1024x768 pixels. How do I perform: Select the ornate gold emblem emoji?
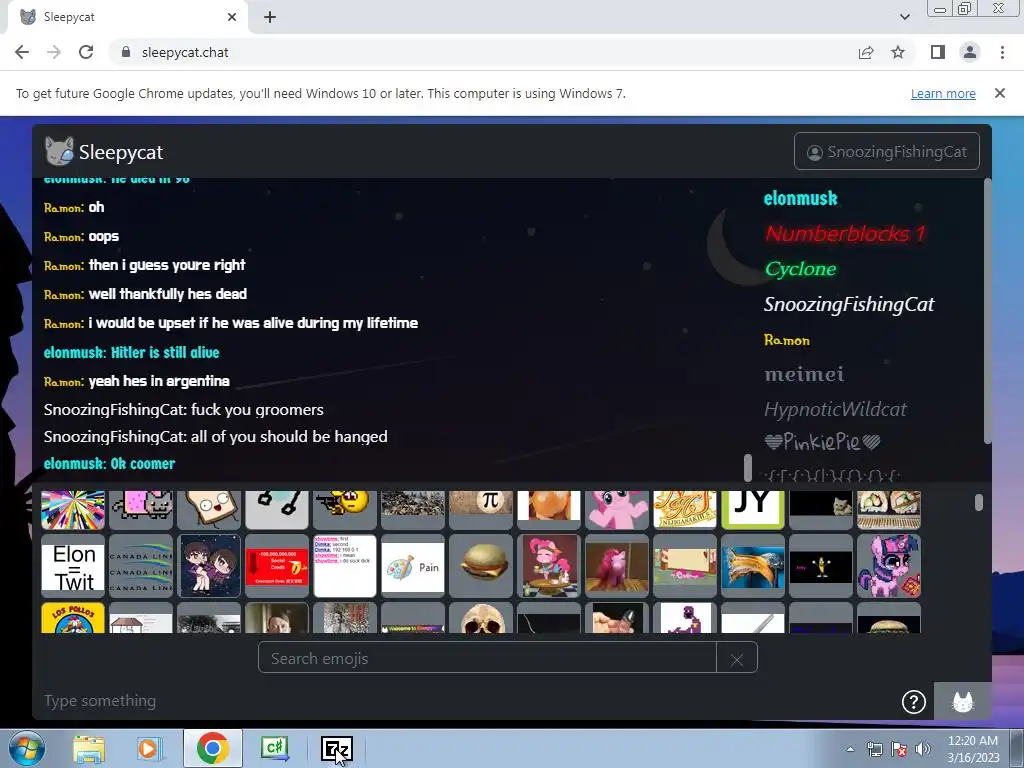pyautogui.click(x=684, y=509)
